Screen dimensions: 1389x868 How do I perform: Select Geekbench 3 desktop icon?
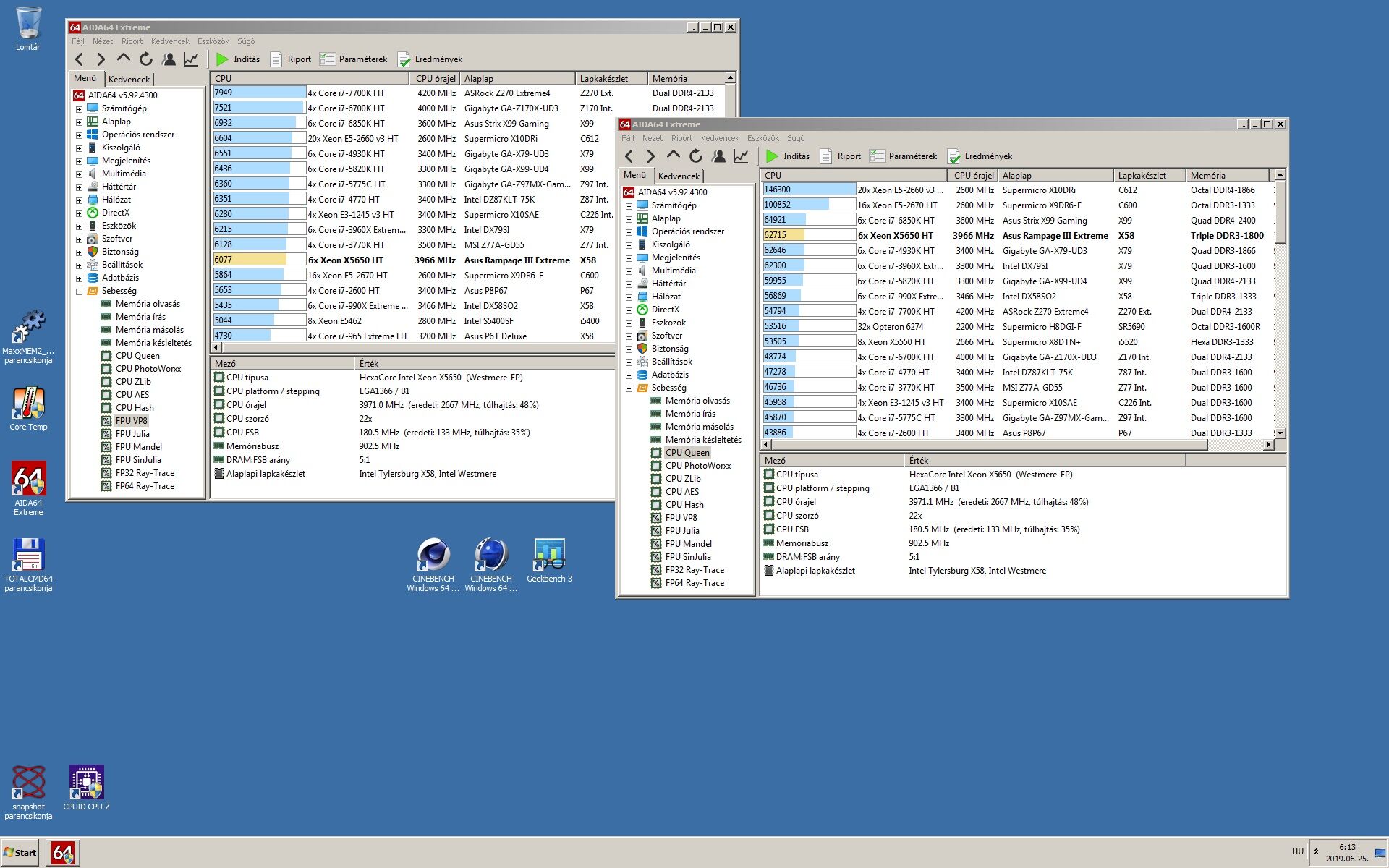[x=549, y=561]
